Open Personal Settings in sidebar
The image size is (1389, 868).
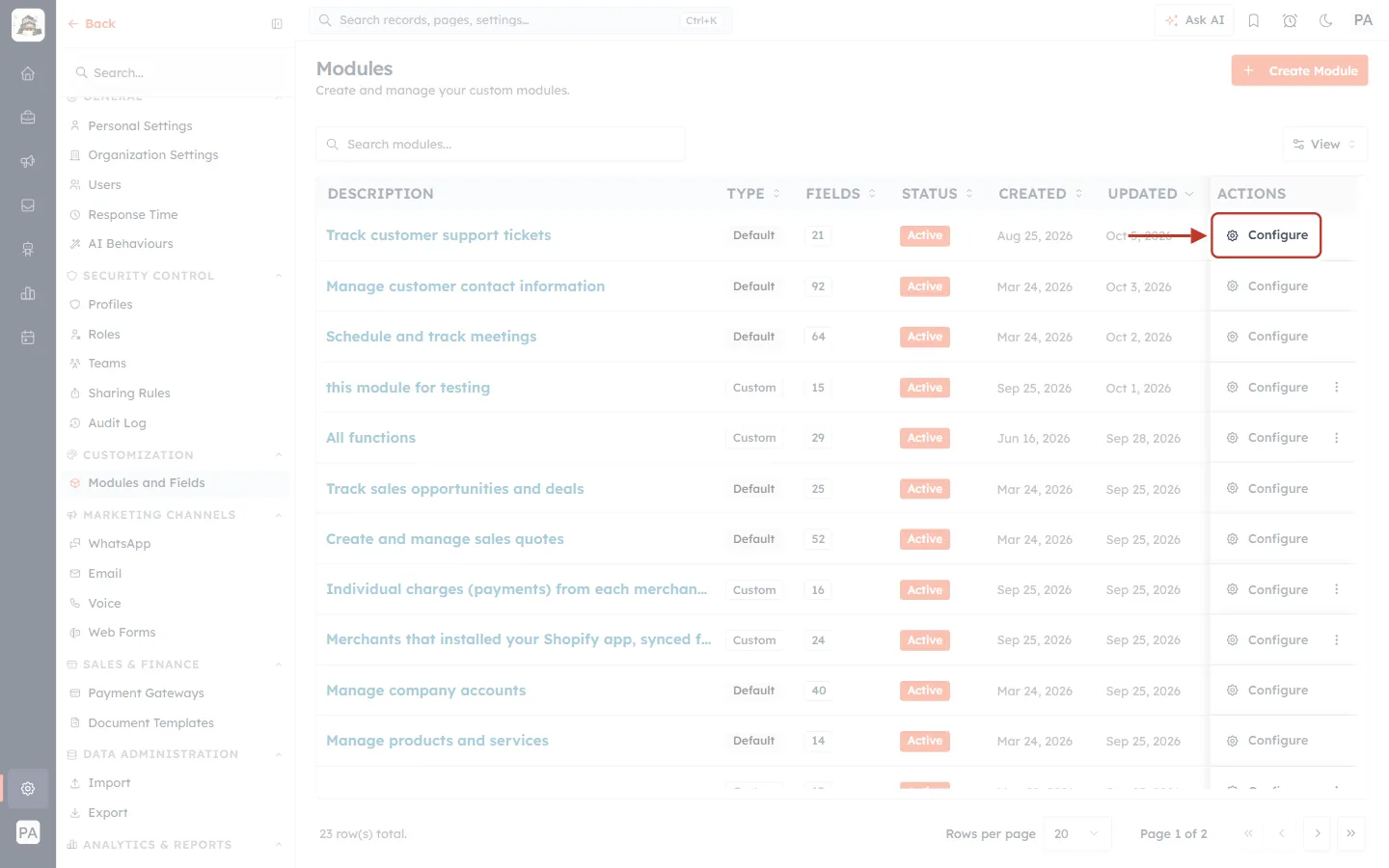click(x=140, y=126)
